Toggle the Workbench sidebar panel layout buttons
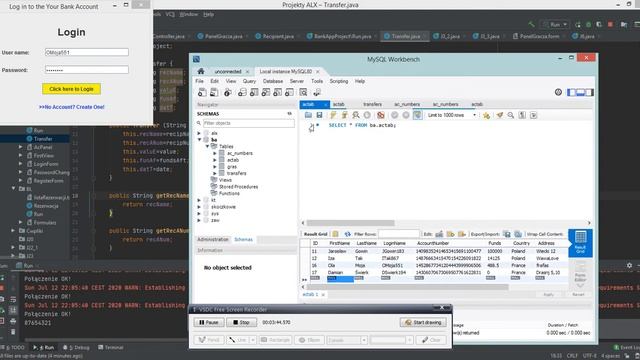Viewport: 640px width, 360px height. tap(580, 92)
